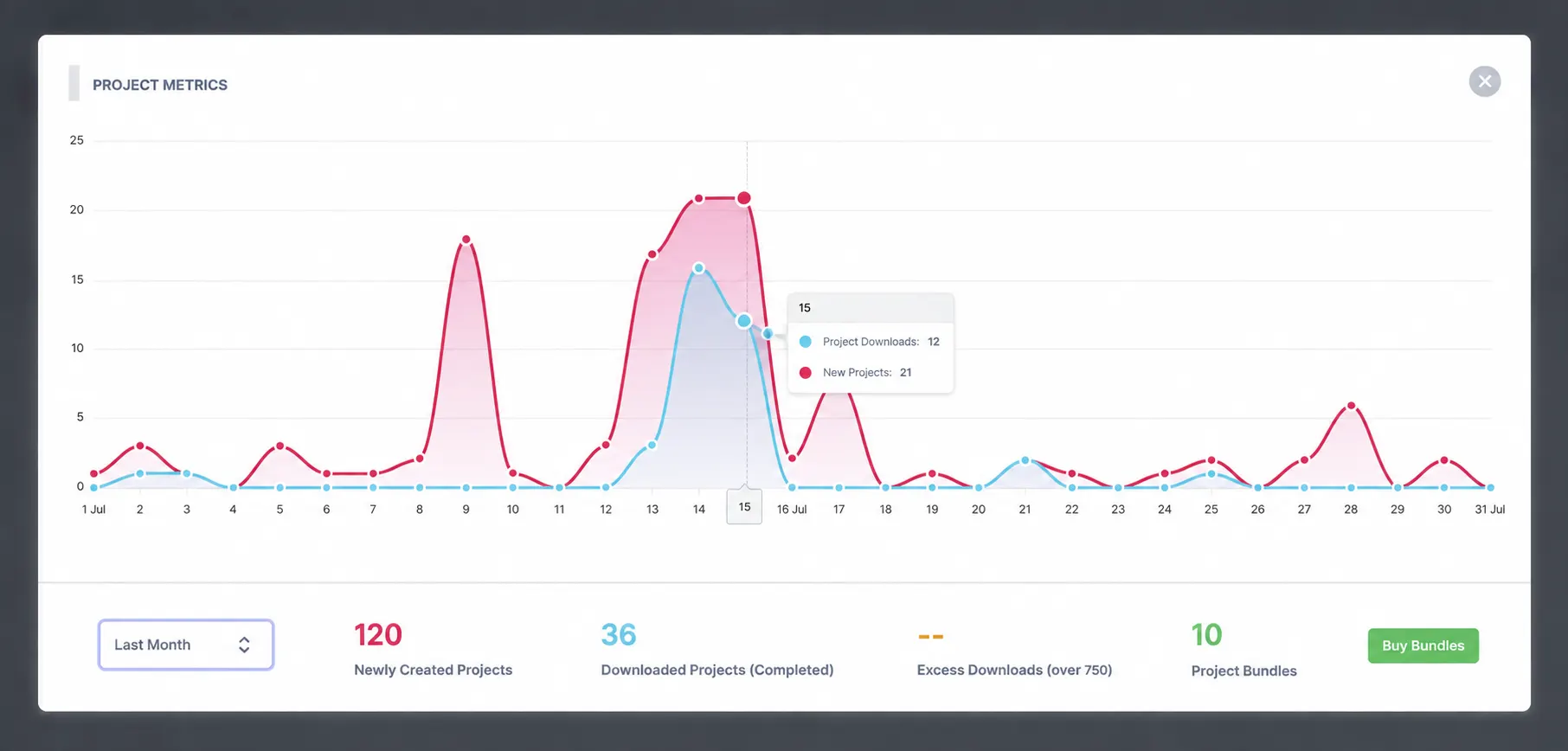Screen dimensions: 1568x751
Task: Click 'Downloaded Projects (Completed)' label
Action: 717,670
